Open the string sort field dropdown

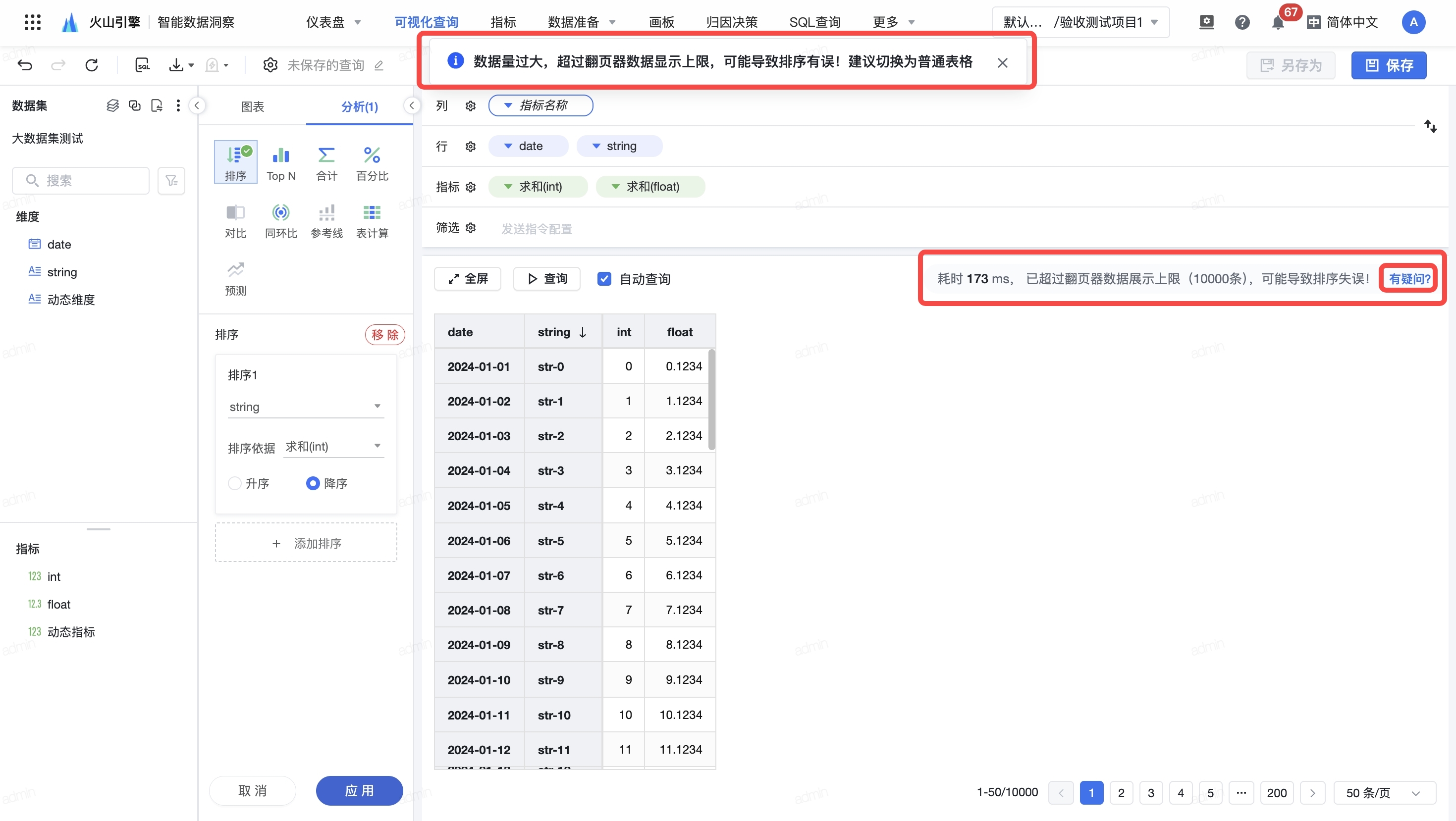pyautogui.click(x=305, y=407)
